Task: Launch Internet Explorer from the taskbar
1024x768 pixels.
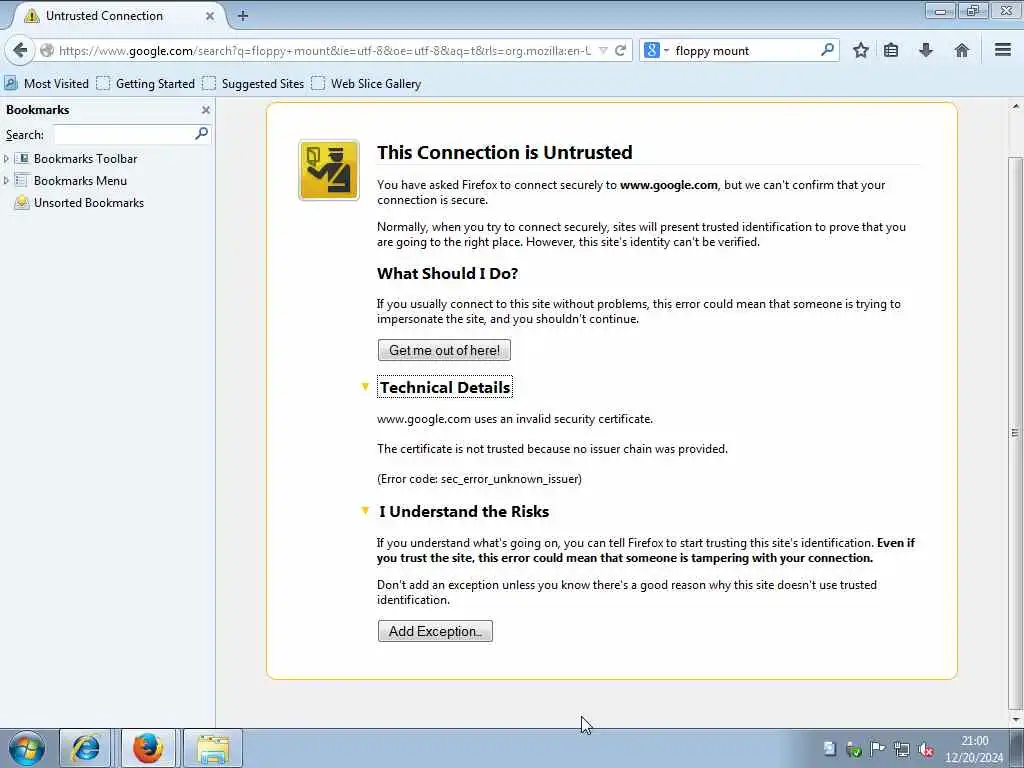Action: click(85, 748)
